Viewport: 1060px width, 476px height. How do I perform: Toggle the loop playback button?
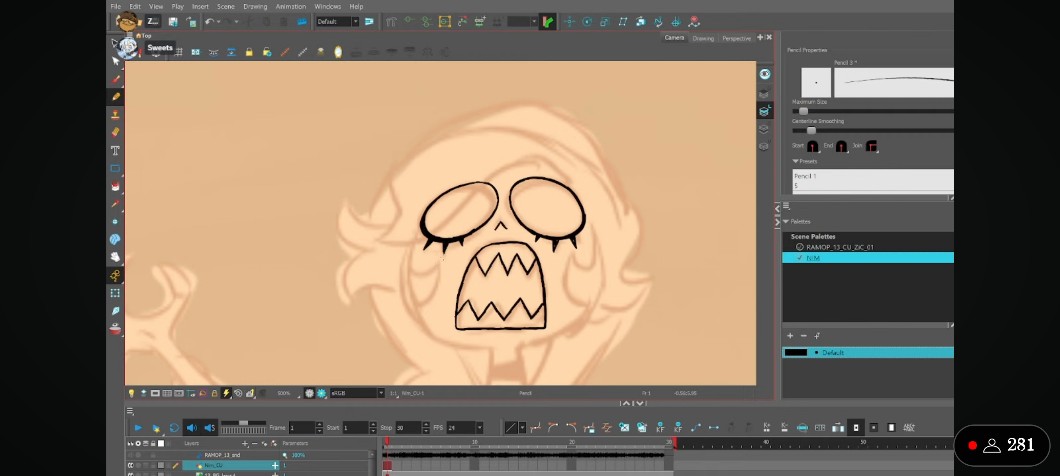[x=174, y=428]
